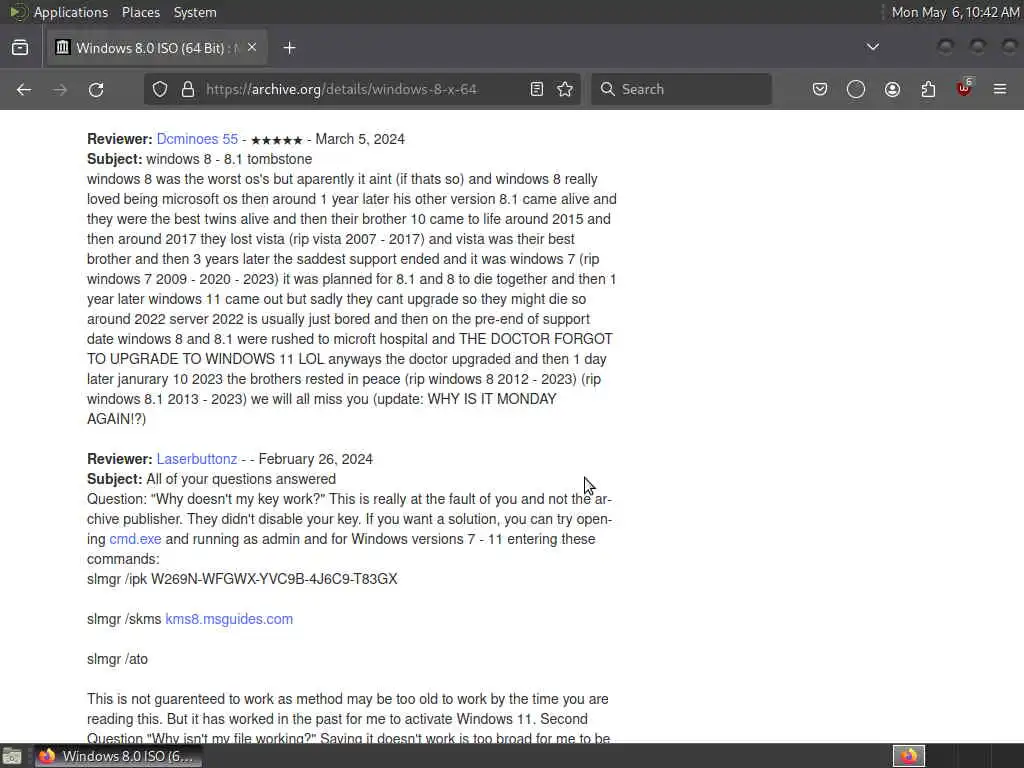This screenshot has width=1024, height=768.
Task: Open the Firefox hamburger menu
Action: tap(1000, 89)
